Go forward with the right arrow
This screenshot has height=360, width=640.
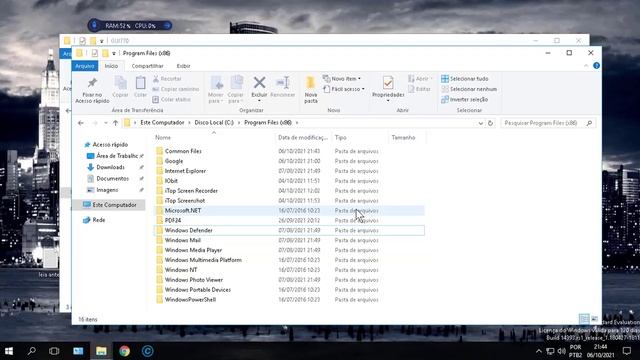click(x=95, y=123)
